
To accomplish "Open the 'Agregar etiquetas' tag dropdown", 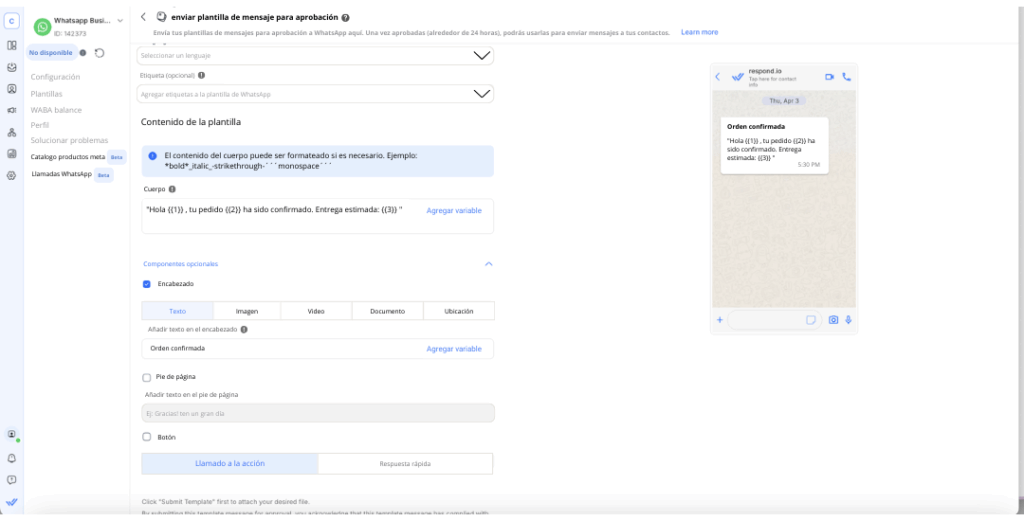I will coord(315,94).
